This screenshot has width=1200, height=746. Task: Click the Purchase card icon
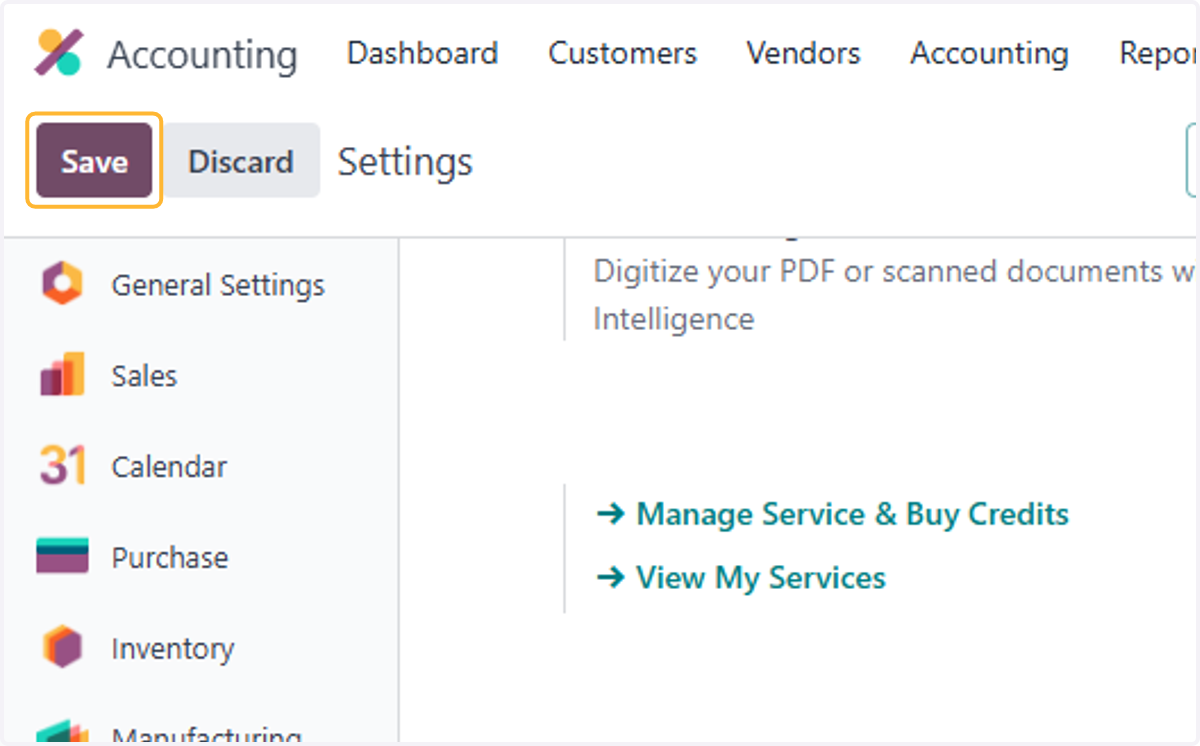pos(62,556)
